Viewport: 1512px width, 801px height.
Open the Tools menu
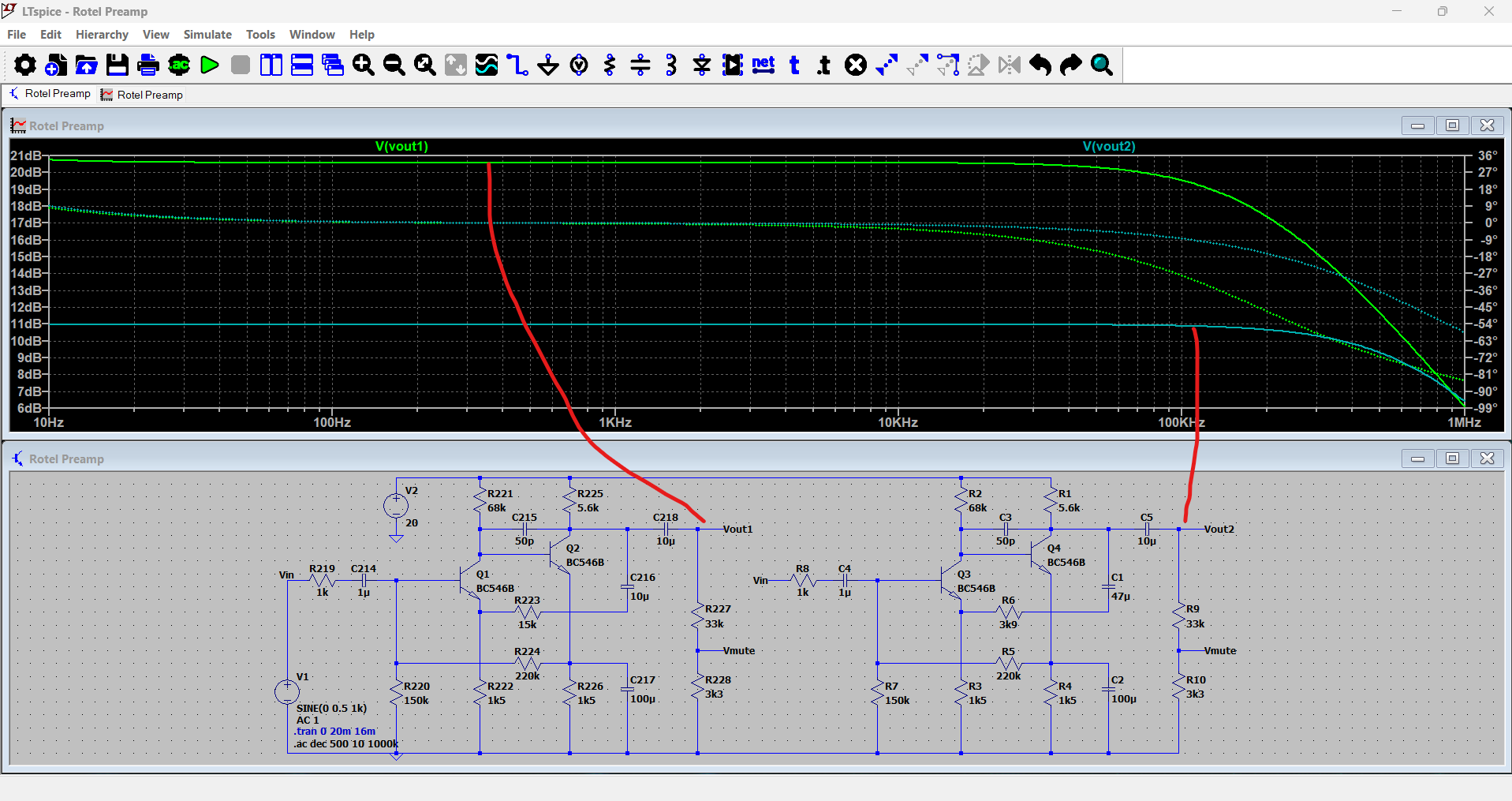pyautogui.click(x=260, y=35)
